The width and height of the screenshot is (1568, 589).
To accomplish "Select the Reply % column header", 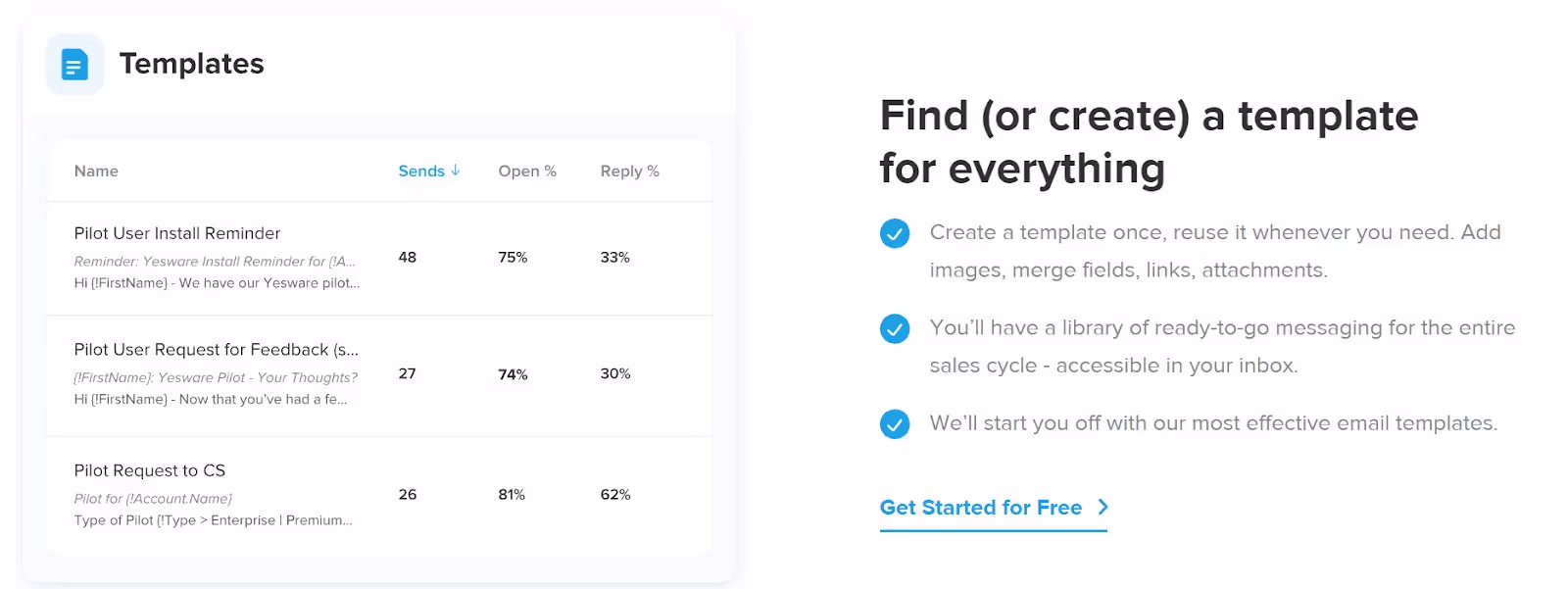I will point(630,171).
